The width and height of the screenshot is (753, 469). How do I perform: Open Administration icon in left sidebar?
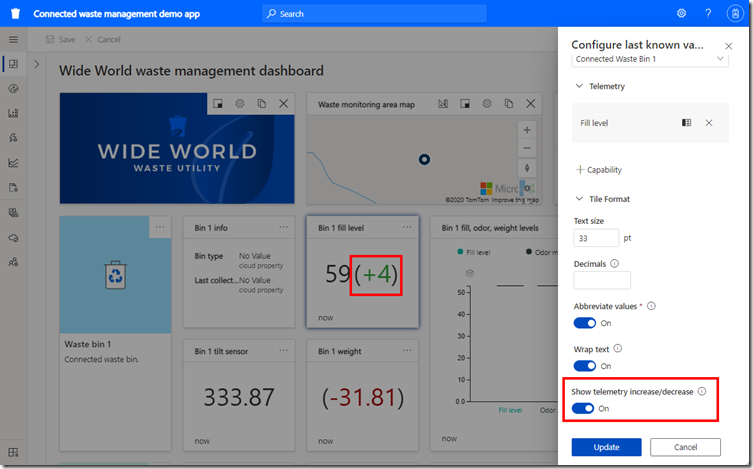click(x=13, y=262)
